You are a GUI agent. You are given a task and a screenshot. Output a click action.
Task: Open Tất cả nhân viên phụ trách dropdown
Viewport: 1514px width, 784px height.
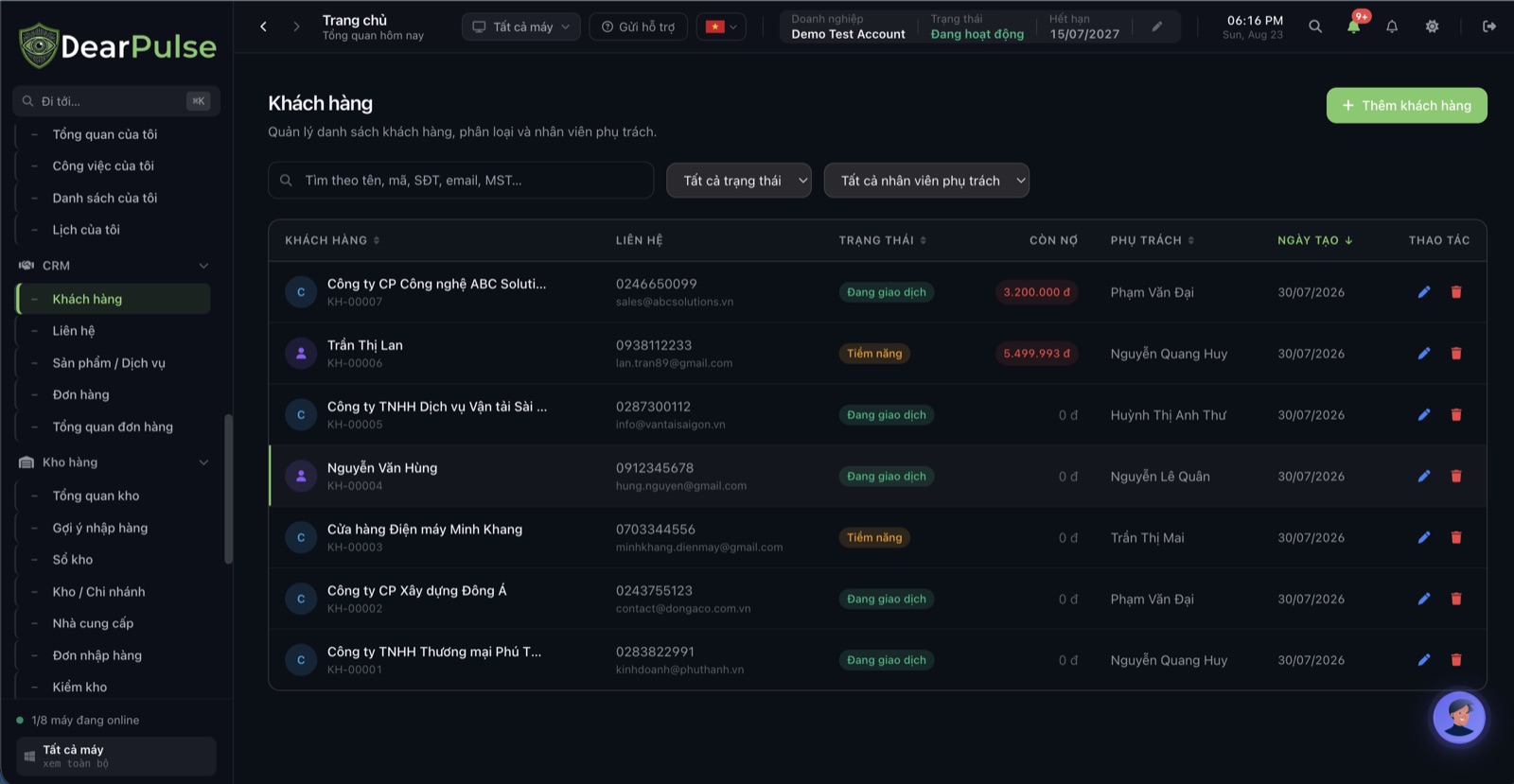point(926,181)
